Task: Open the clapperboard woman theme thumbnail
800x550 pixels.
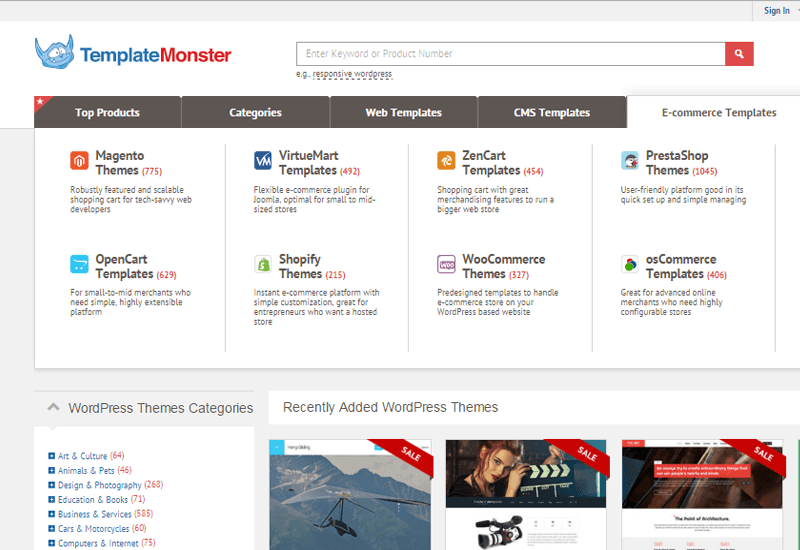Action: tap(526, 494)
